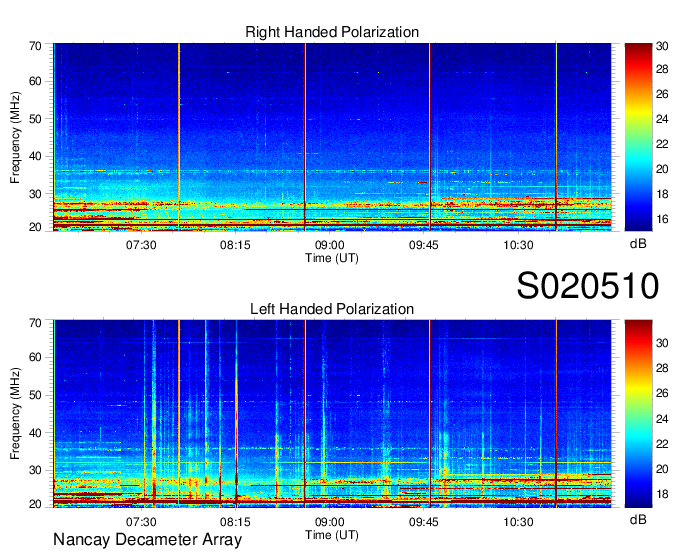
Task: Click 10:30 tick under Right Handed plot
Action: coord(518,245)
